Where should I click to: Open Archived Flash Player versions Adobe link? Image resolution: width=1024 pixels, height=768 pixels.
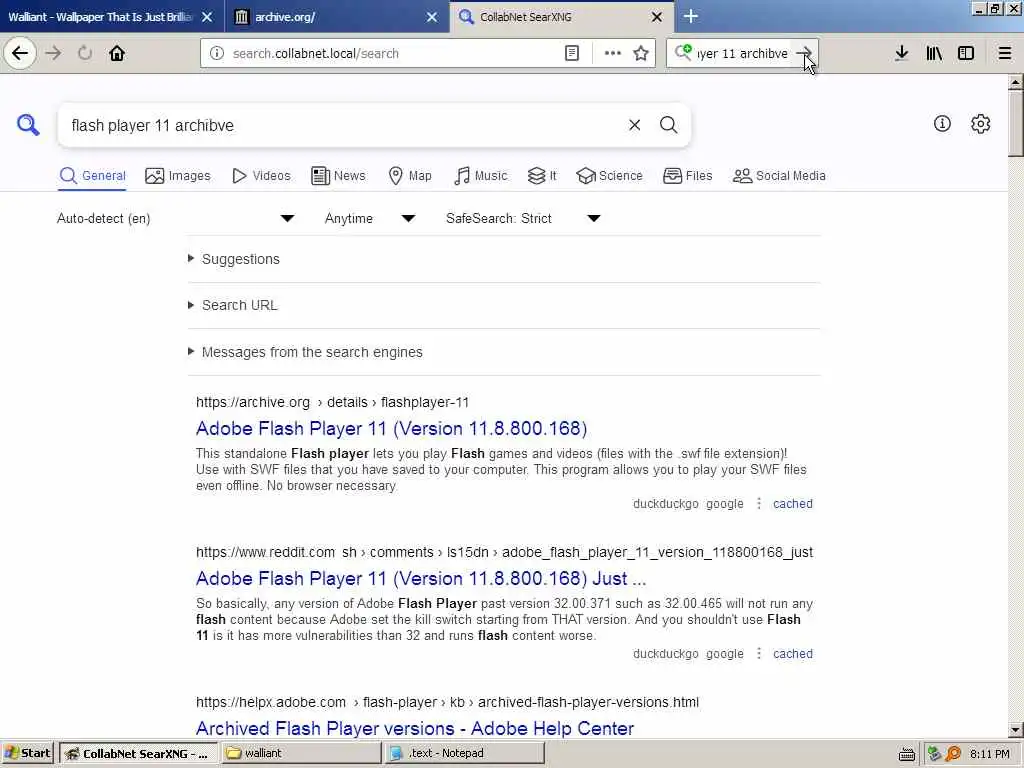415,728
